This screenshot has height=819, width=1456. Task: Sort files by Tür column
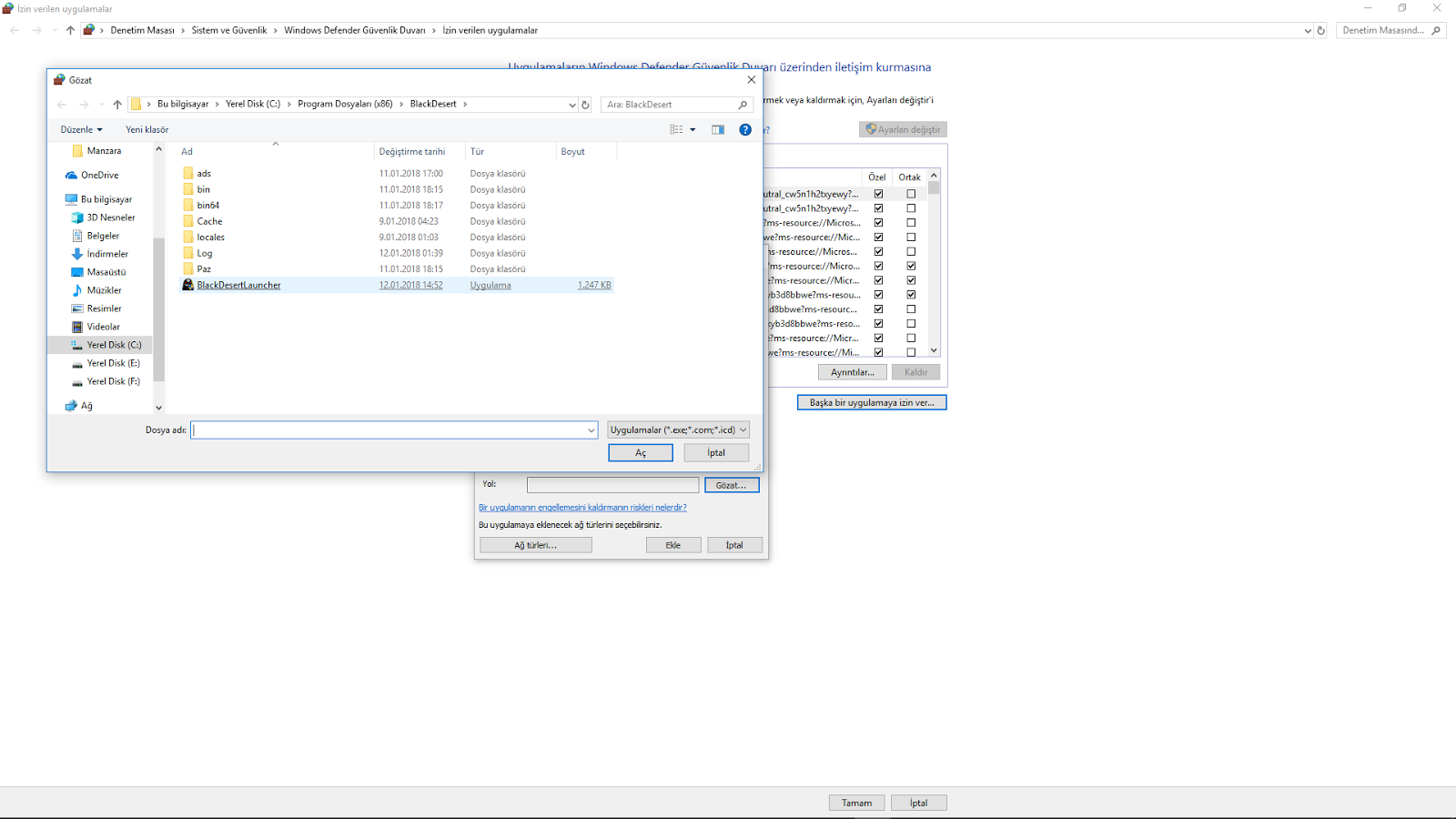click(511, 152)
